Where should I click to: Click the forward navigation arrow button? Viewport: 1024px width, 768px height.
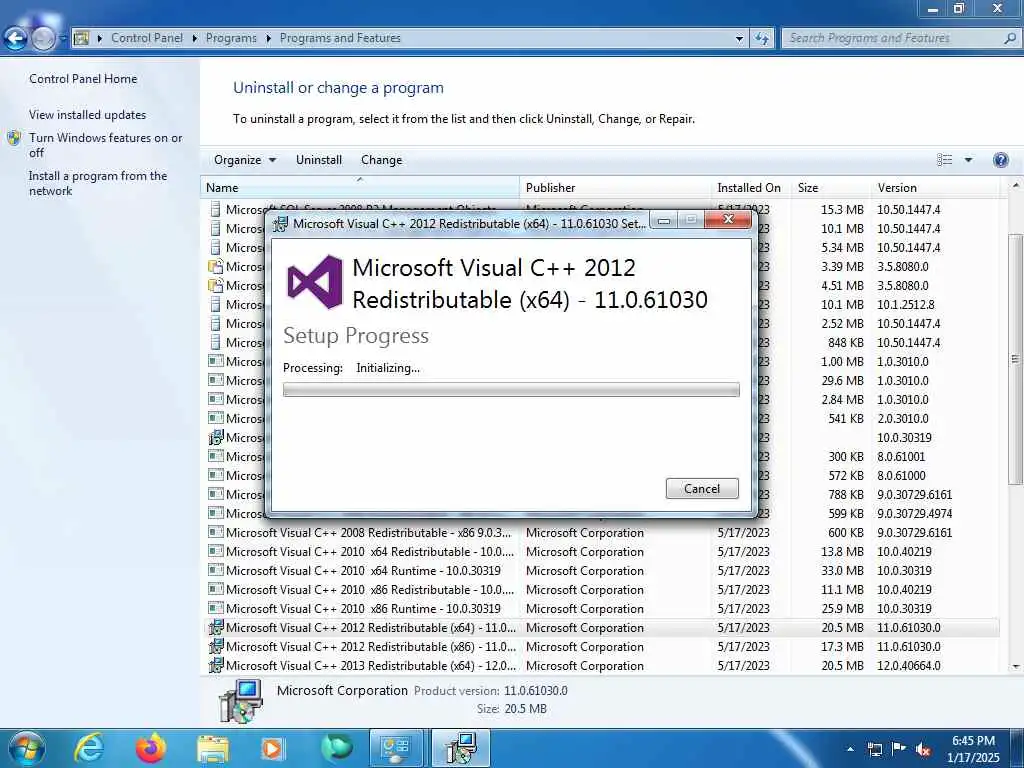[x=43, y=39]
